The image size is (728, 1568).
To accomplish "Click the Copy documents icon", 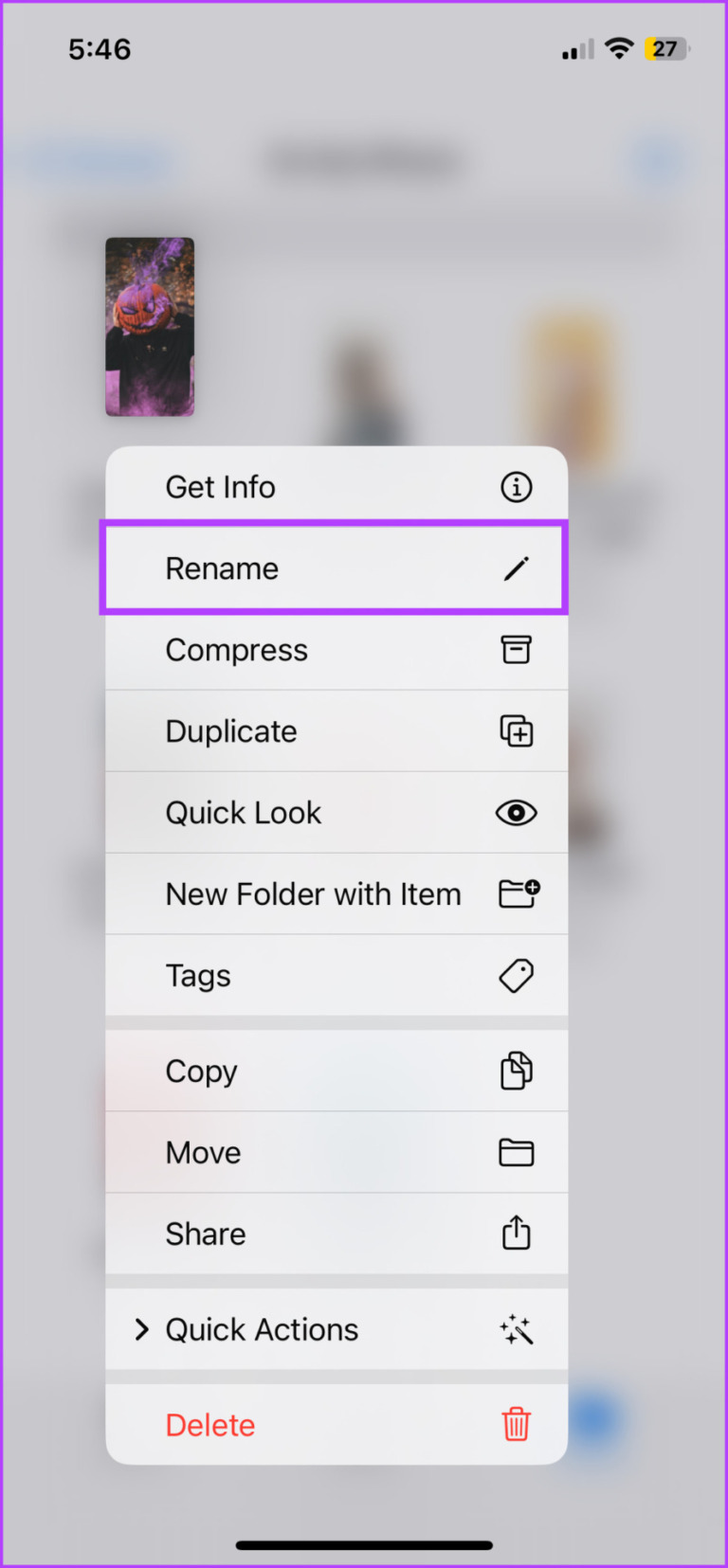I will click(516, 1071).
